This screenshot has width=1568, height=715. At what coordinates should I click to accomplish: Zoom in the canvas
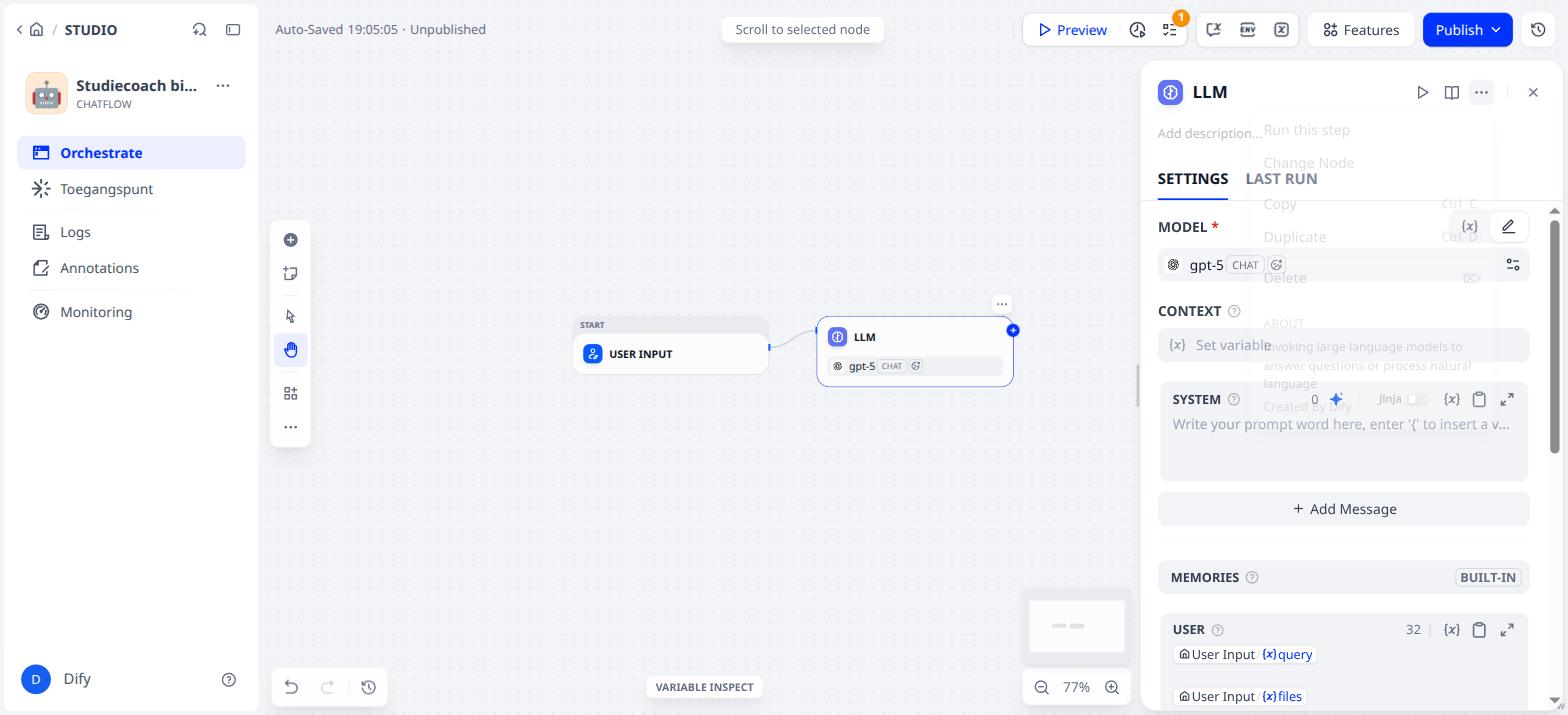(1112, 687)
